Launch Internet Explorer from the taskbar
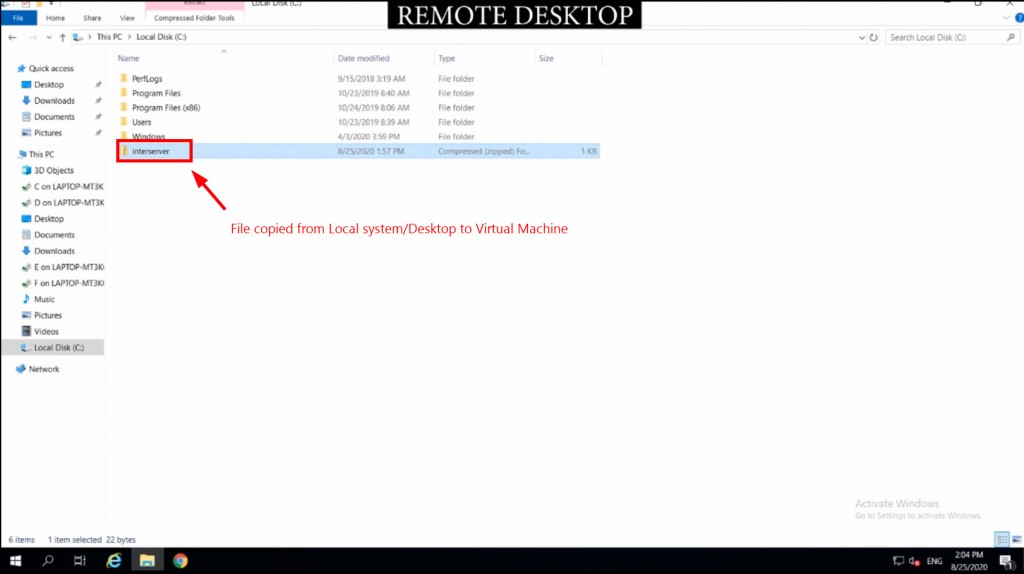 114,561
